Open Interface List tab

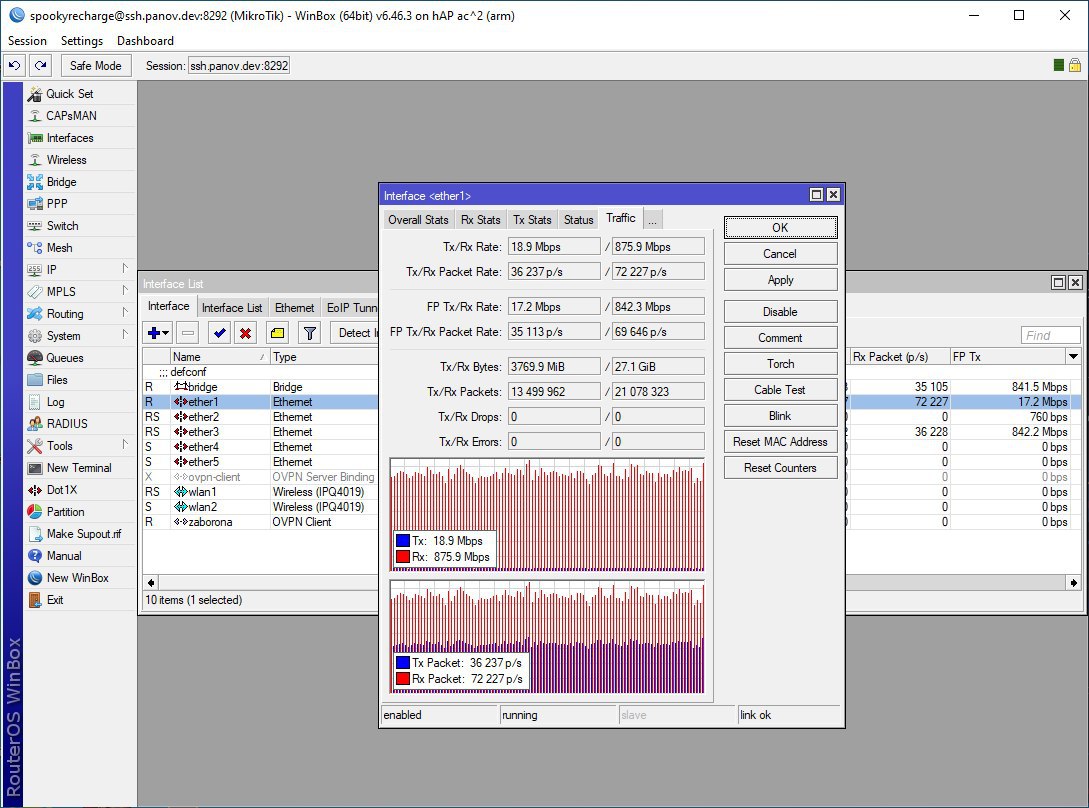232,308
